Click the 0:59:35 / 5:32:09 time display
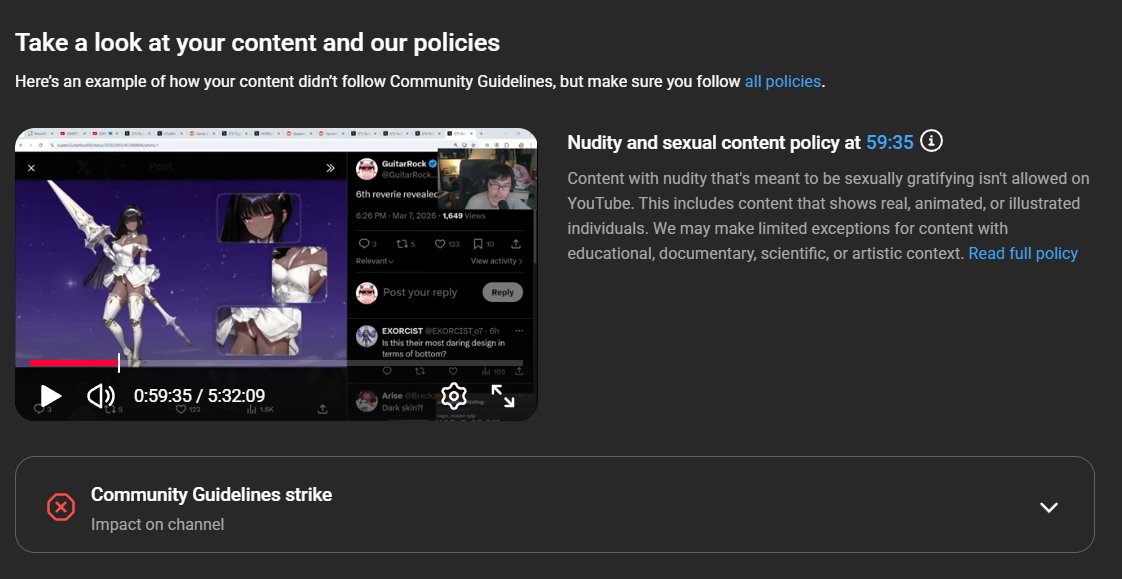The image size is (1122, 579). (199, 396)
